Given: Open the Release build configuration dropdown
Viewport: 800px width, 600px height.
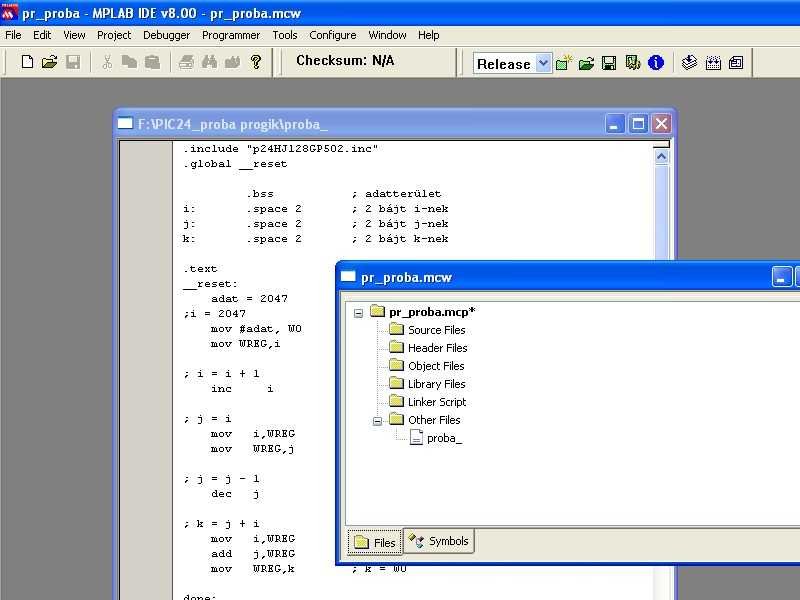Looking at the screenshot, I should click(x=544, y=63).
